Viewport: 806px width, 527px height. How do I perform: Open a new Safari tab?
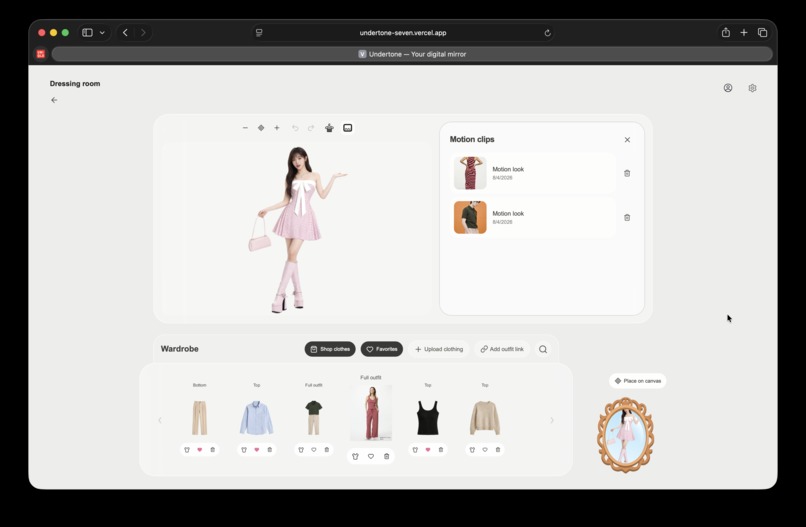[x=744, y=33]
